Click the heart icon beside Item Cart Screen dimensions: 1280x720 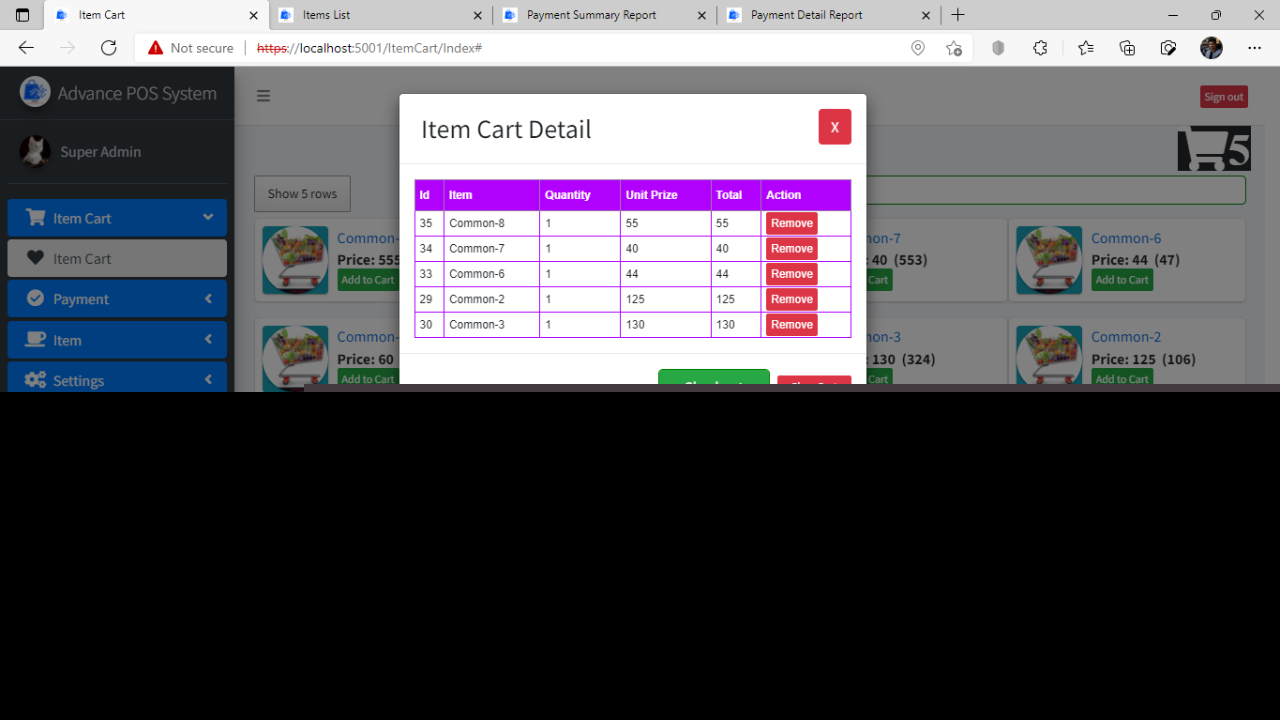pos(35,258)
